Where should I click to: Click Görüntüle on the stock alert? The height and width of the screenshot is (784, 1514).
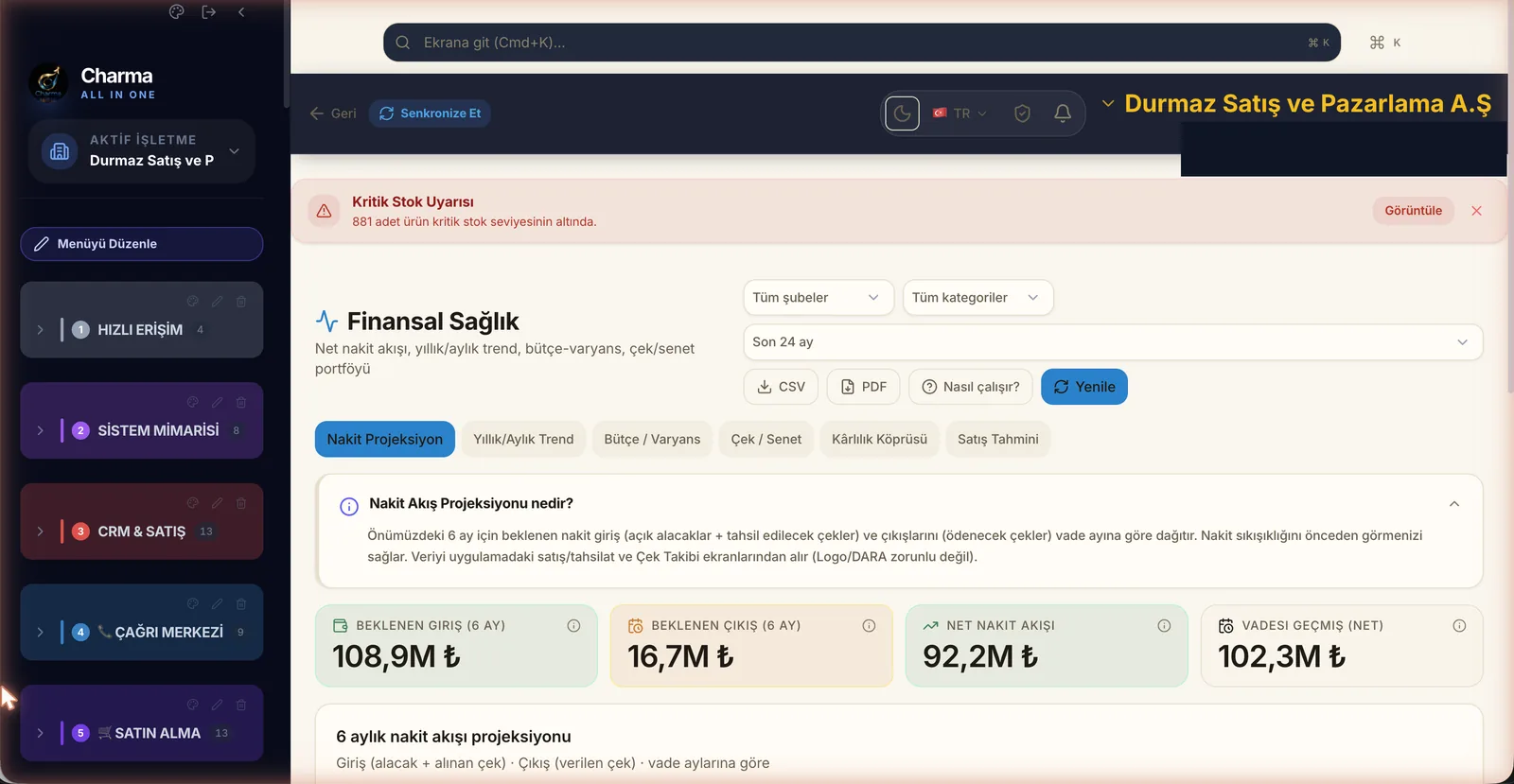pos(1413,211)
